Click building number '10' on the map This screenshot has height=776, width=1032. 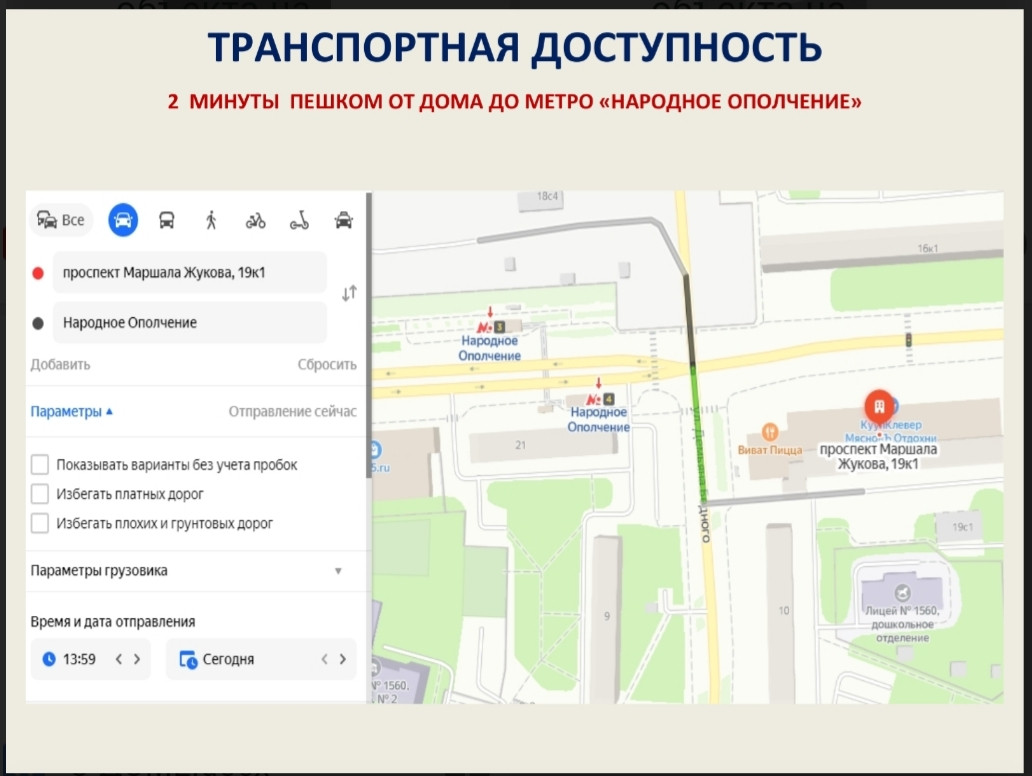(784, 610)
